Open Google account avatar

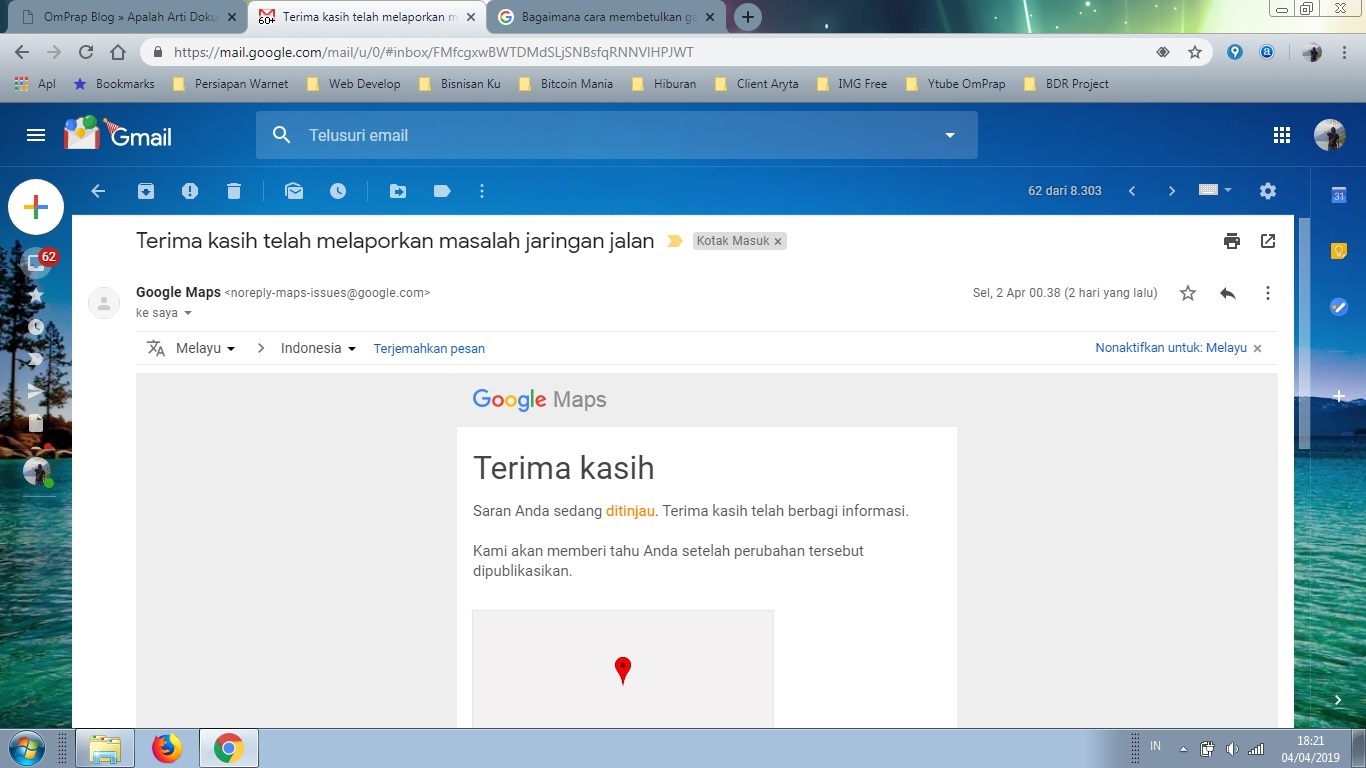point(1330,135)
